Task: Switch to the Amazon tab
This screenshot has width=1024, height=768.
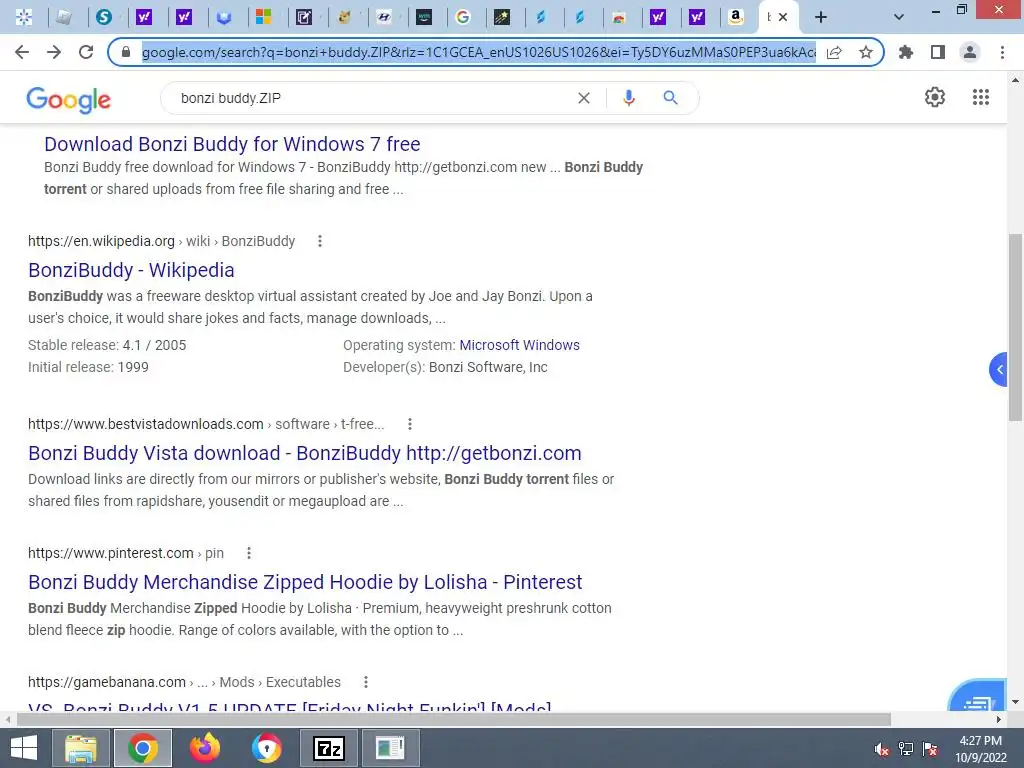Action: click(x=736, y=17)
